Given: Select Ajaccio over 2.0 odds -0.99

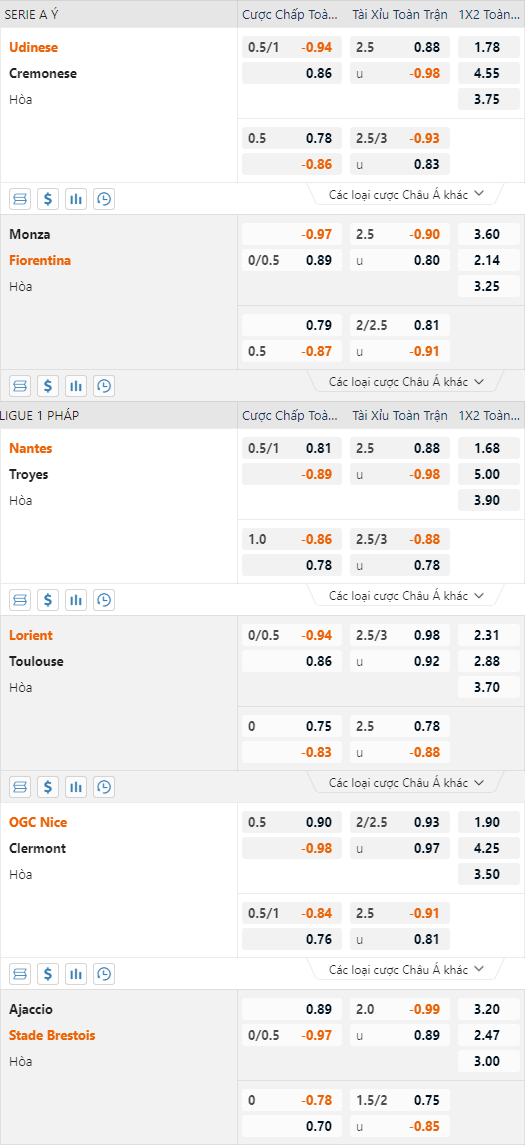Looking at the screenshot, I should tap(400, 1009).
